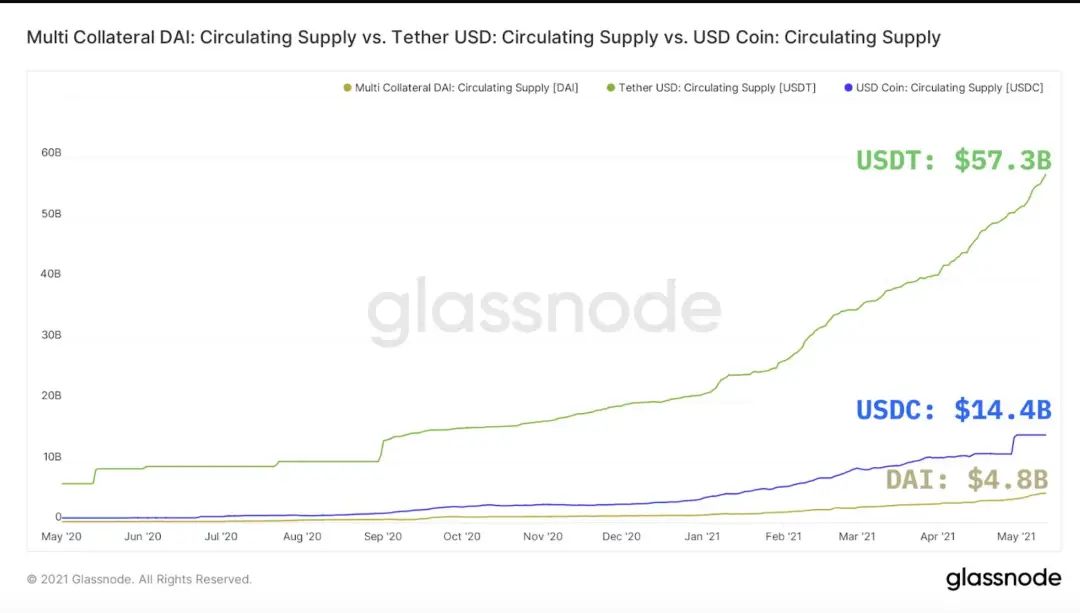Click the DAI: $4.8B annotation
This screenshot has height=613, width=1080.
[967, 479]
